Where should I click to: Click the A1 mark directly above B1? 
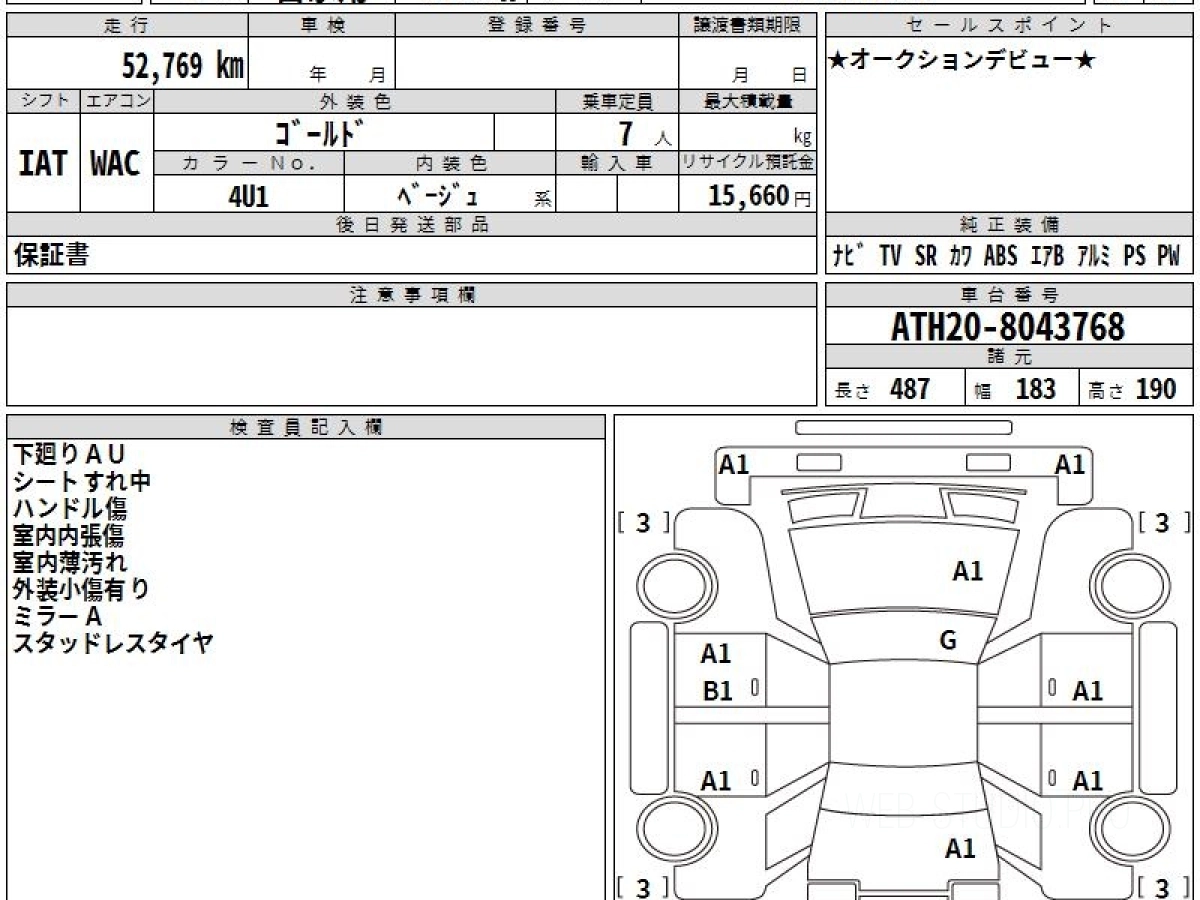click(x=716, y=654)
